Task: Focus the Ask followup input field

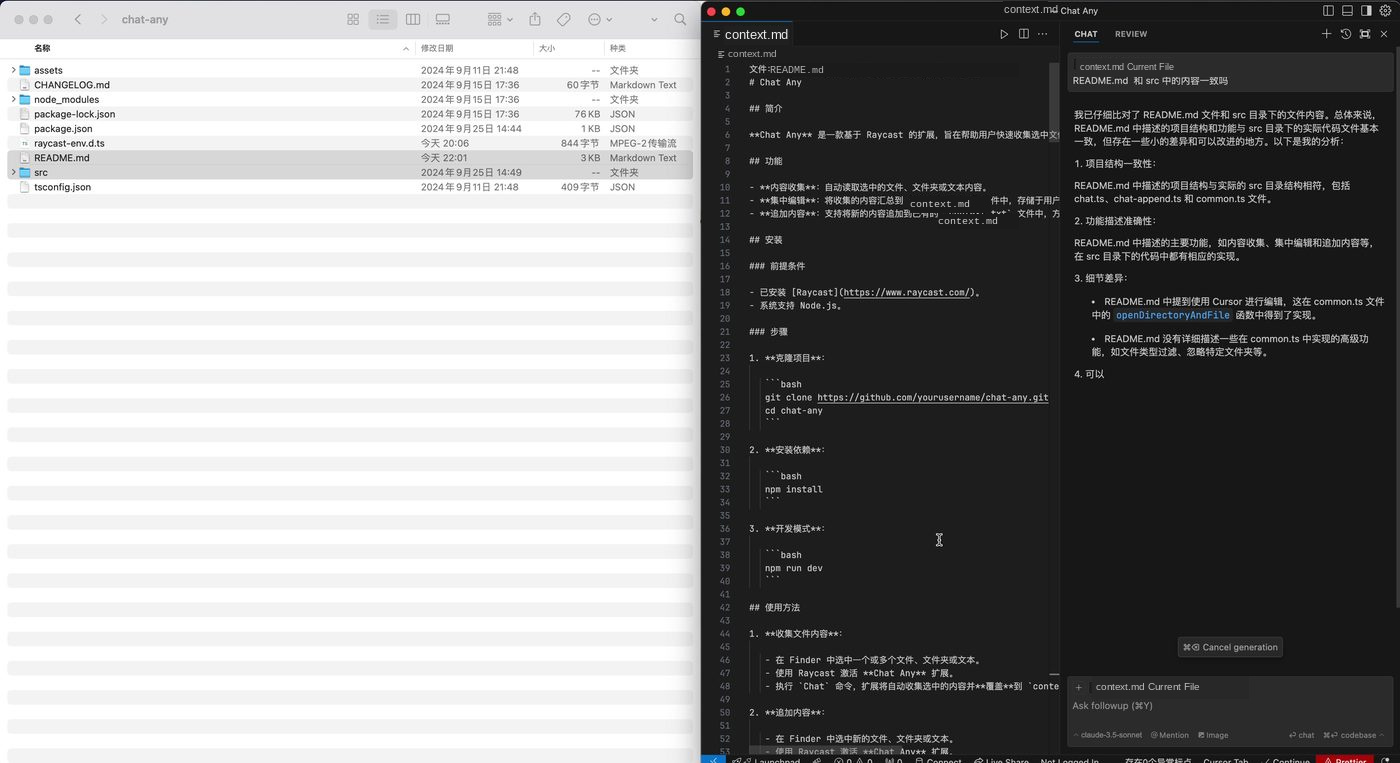Action: (x=1229, y=706)
